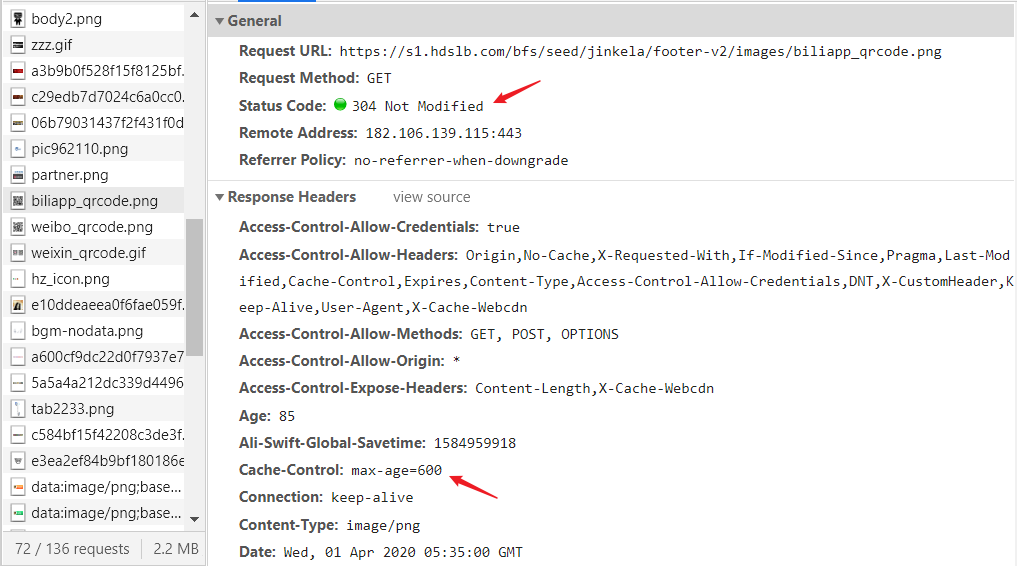1017x566 pixels.
Task: Click the Request URL value text
Action: 640,52
